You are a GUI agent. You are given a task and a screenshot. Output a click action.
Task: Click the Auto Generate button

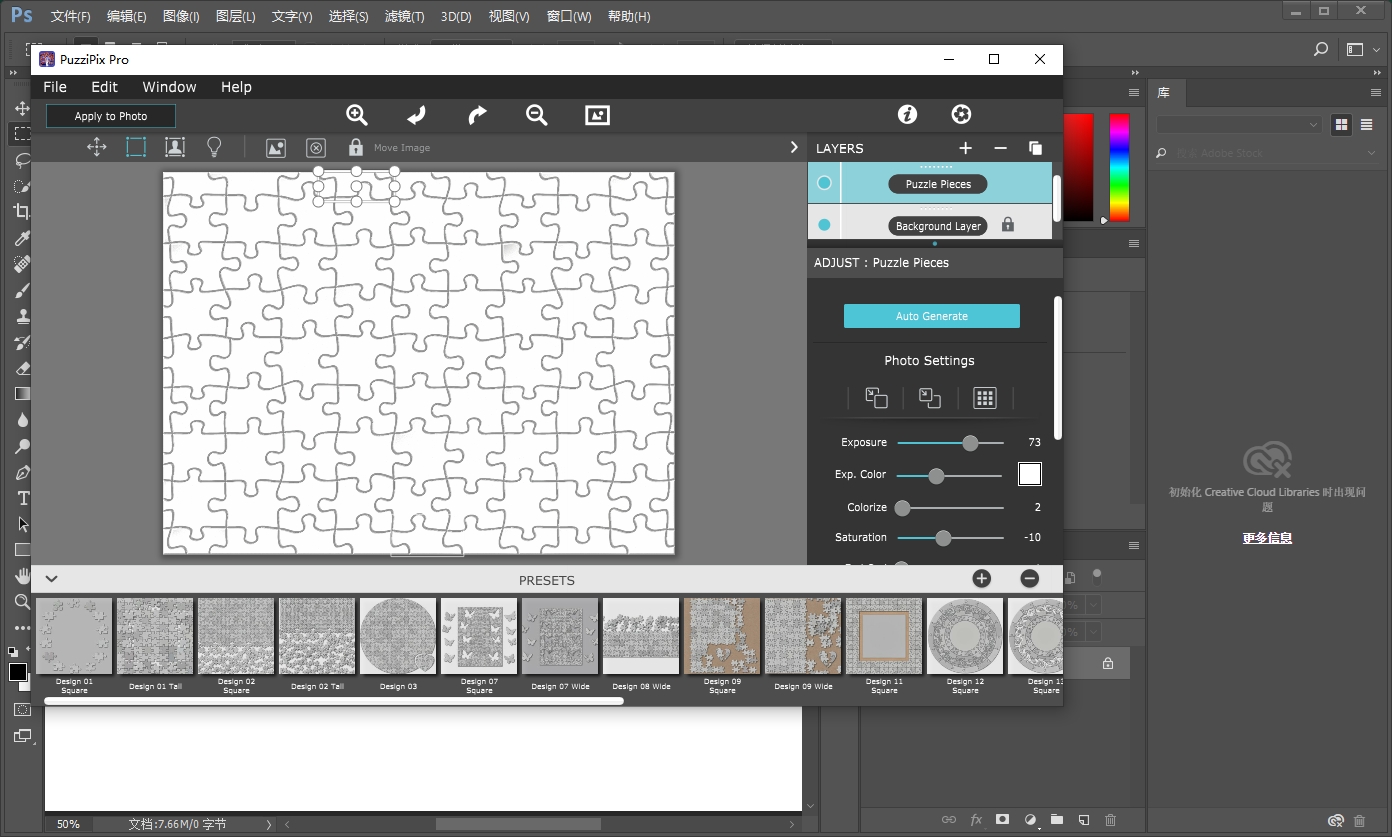click(931, 316)
